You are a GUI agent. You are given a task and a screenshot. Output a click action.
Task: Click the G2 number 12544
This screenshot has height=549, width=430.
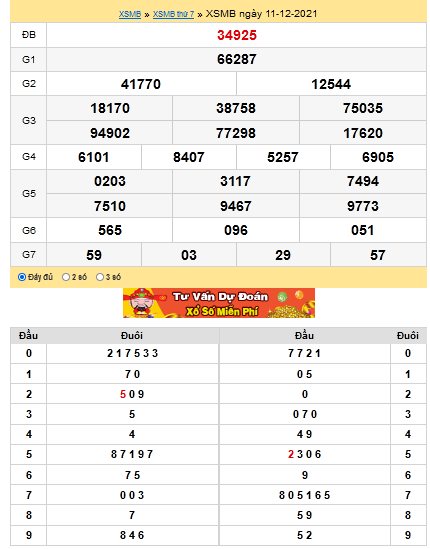pos(331,84)
